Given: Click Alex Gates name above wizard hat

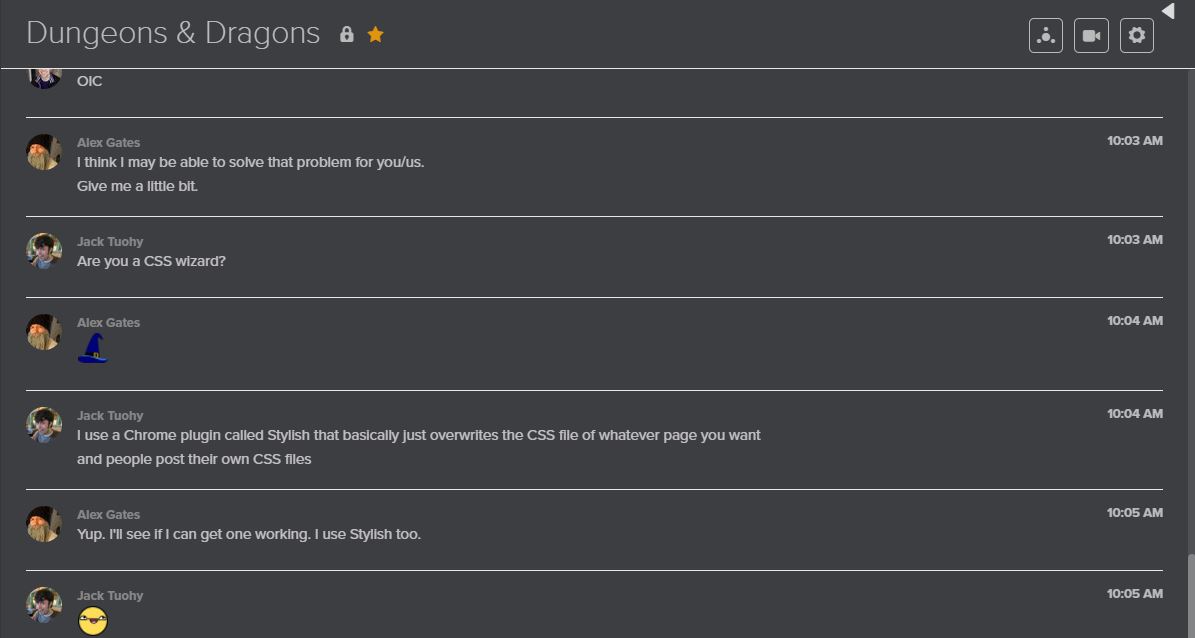Looking at the screenshot, I should click(x=108, y=322).
